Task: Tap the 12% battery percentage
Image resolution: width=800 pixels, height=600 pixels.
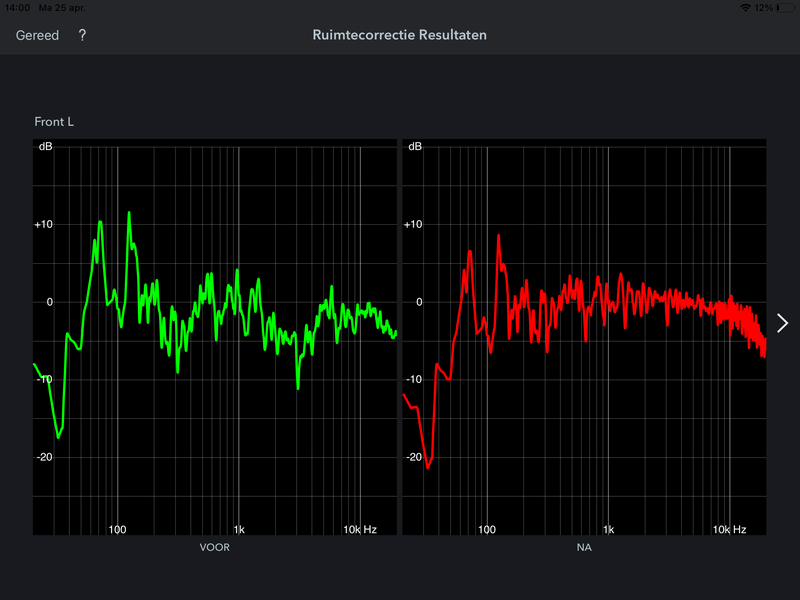Action: [764, 8]
